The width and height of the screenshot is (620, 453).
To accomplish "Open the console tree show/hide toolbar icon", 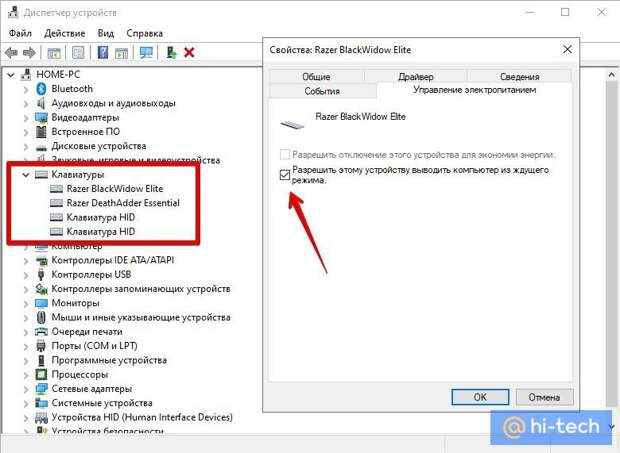I will (54, 53).
